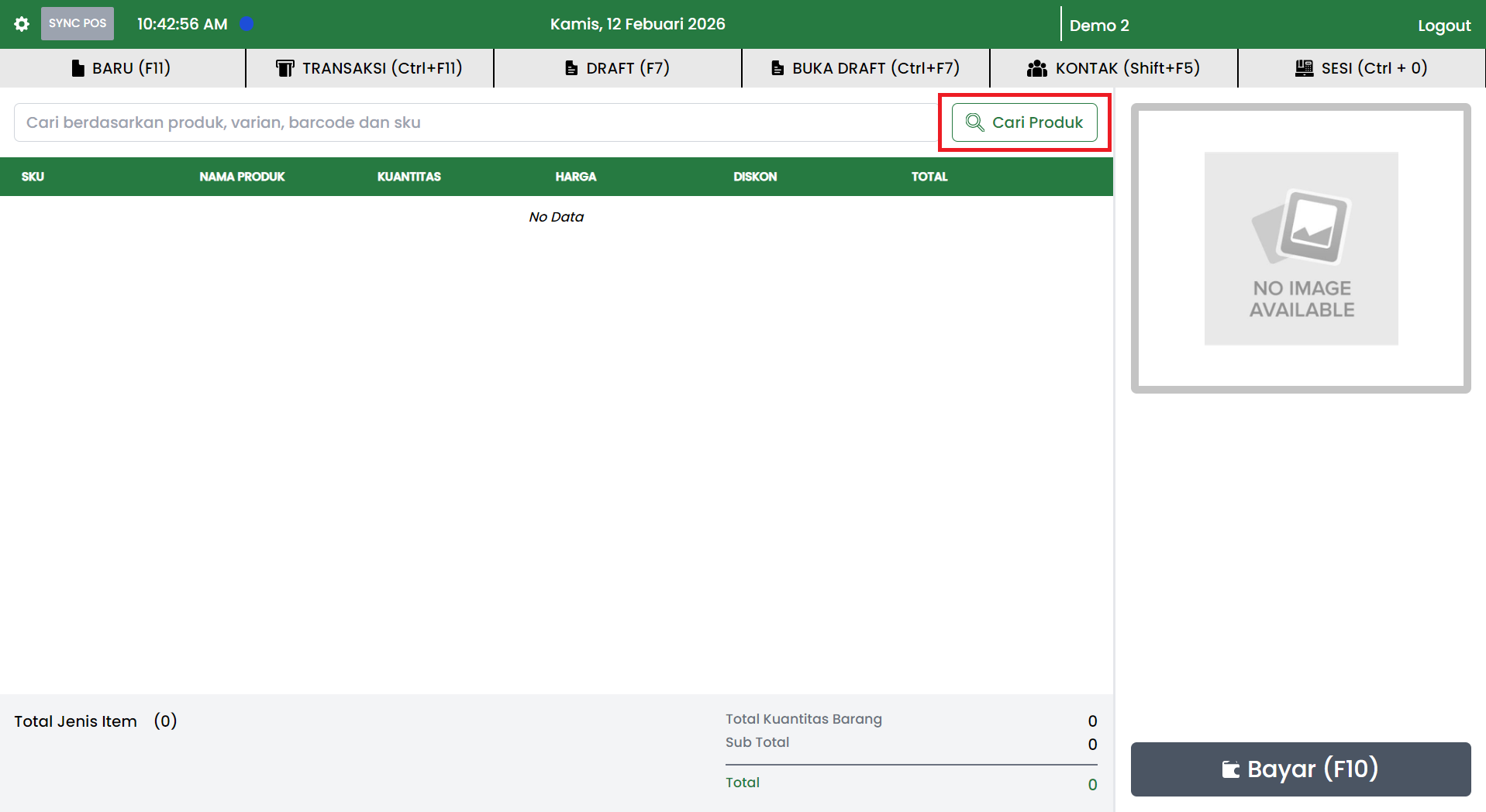Click the NAMA PRODUK column header
The height and width of the screenshot is (812, 1486).
pos(242,177)
